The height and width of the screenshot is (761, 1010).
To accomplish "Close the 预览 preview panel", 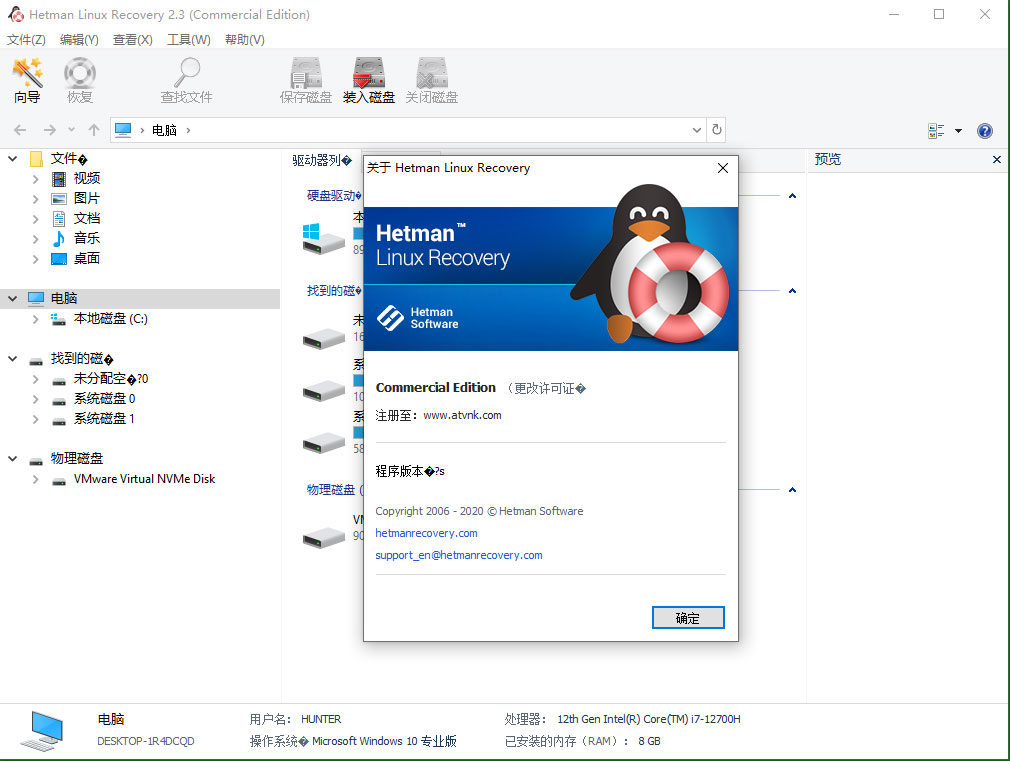I will [x=996, y=160].
